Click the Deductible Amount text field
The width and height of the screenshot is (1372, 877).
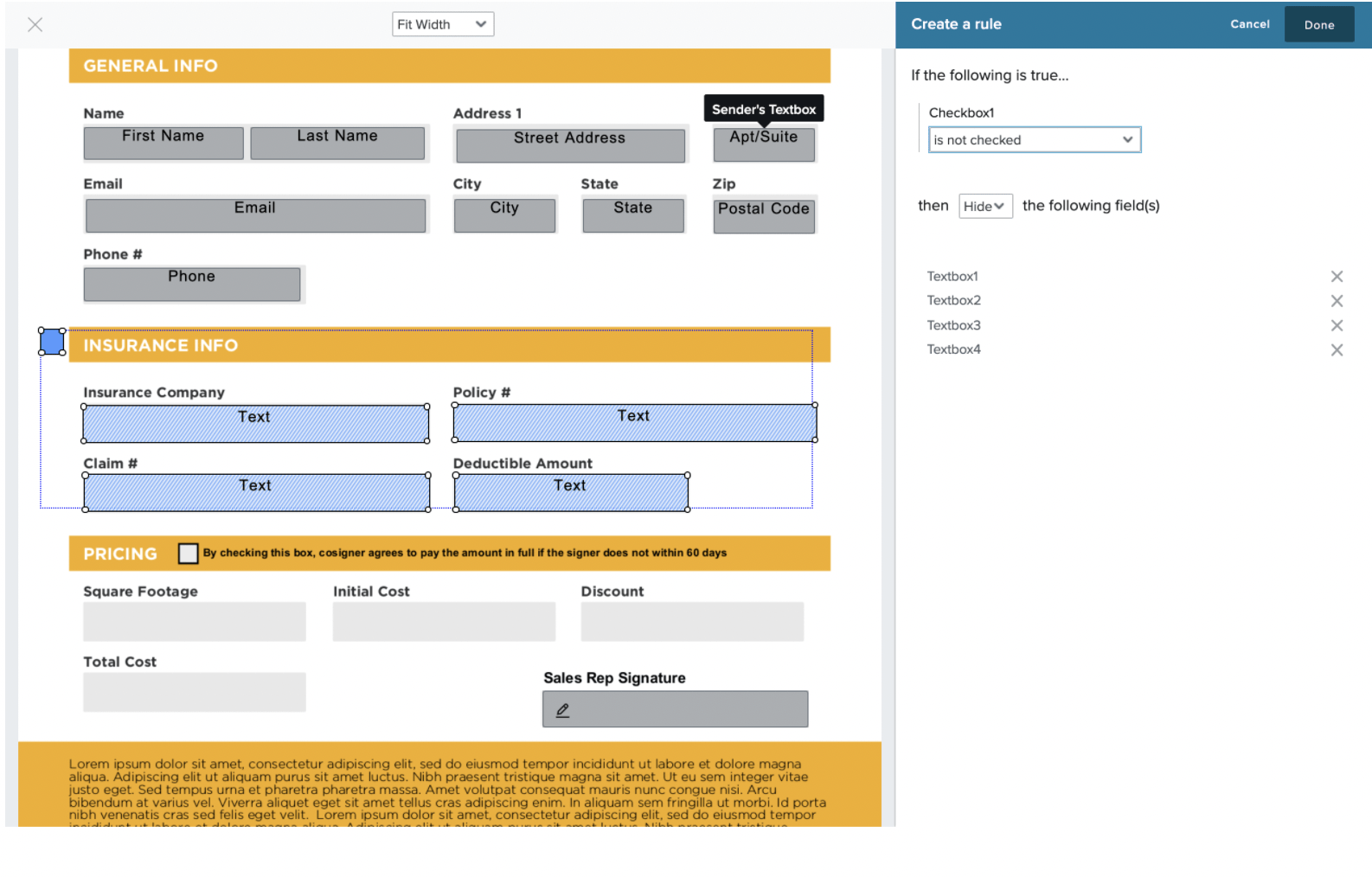tap(571, 493)
